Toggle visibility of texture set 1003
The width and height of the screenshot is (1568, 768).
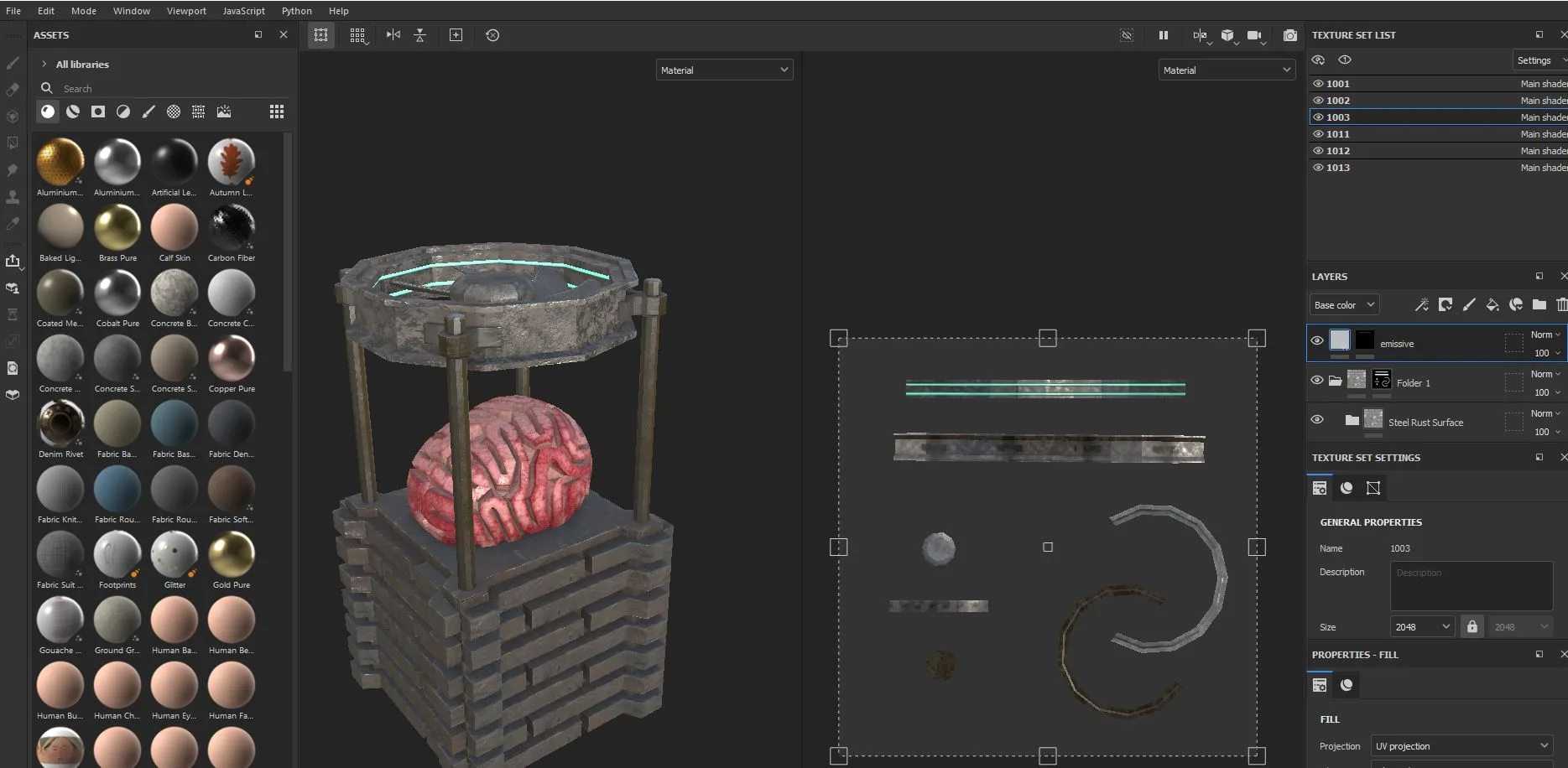[1318, 117]
